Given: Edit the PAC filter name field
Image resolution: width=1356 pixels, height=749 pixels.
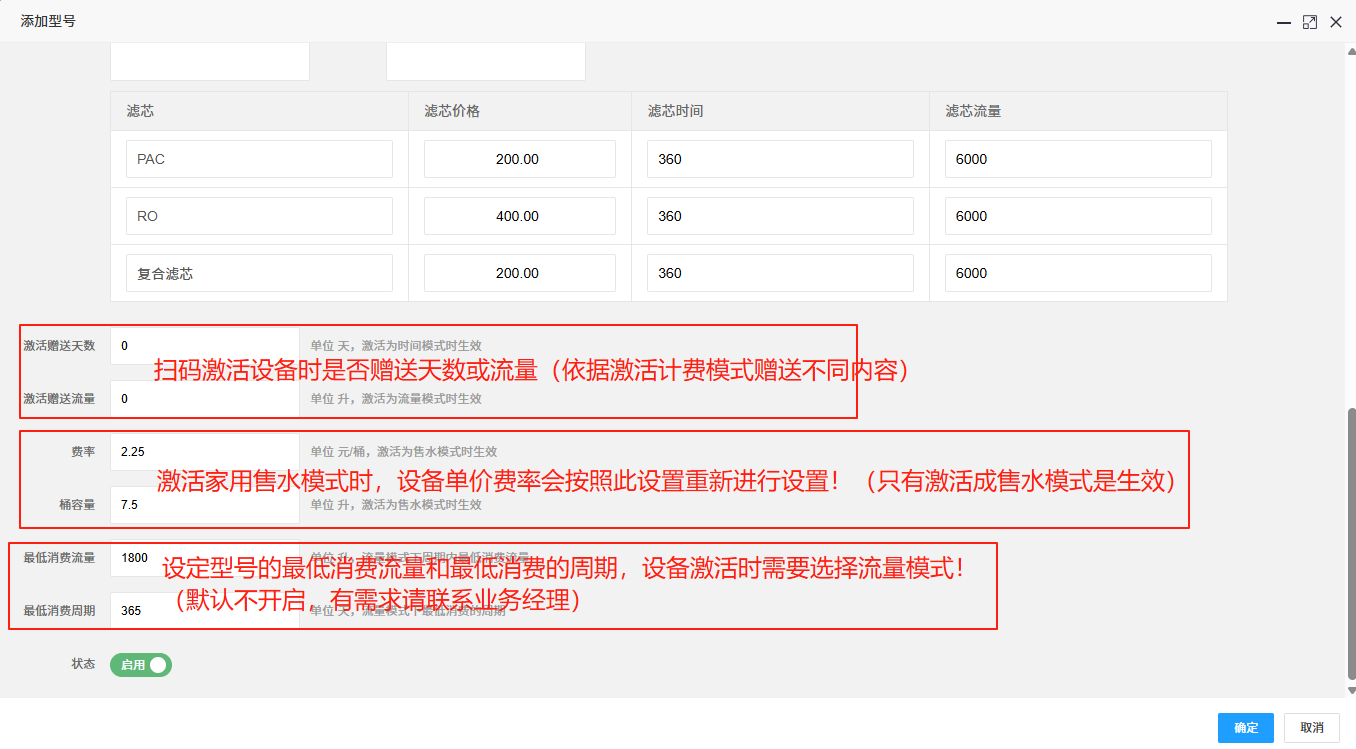Looking at the screenshot, I should [259, 159].
